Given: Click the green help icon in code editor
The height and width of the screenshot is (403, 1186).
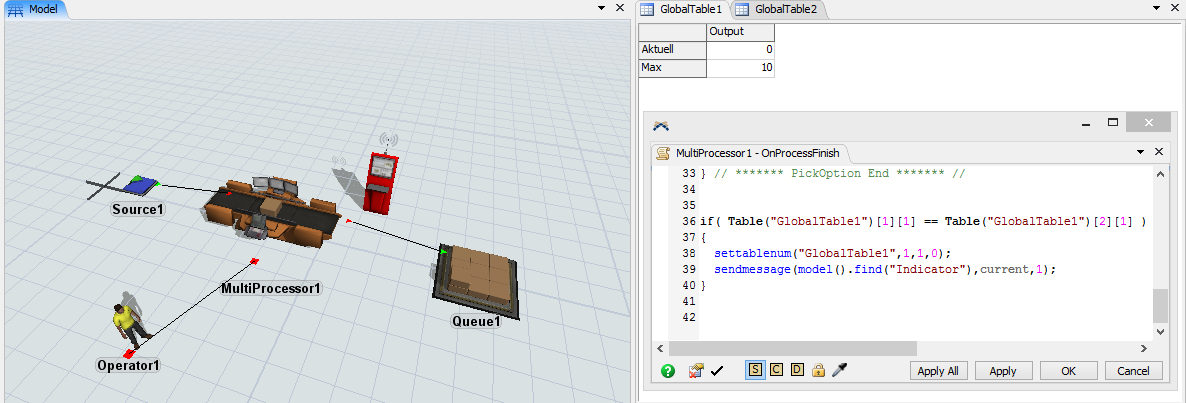Looking at the screenshot, I should [x=668, y=371].
